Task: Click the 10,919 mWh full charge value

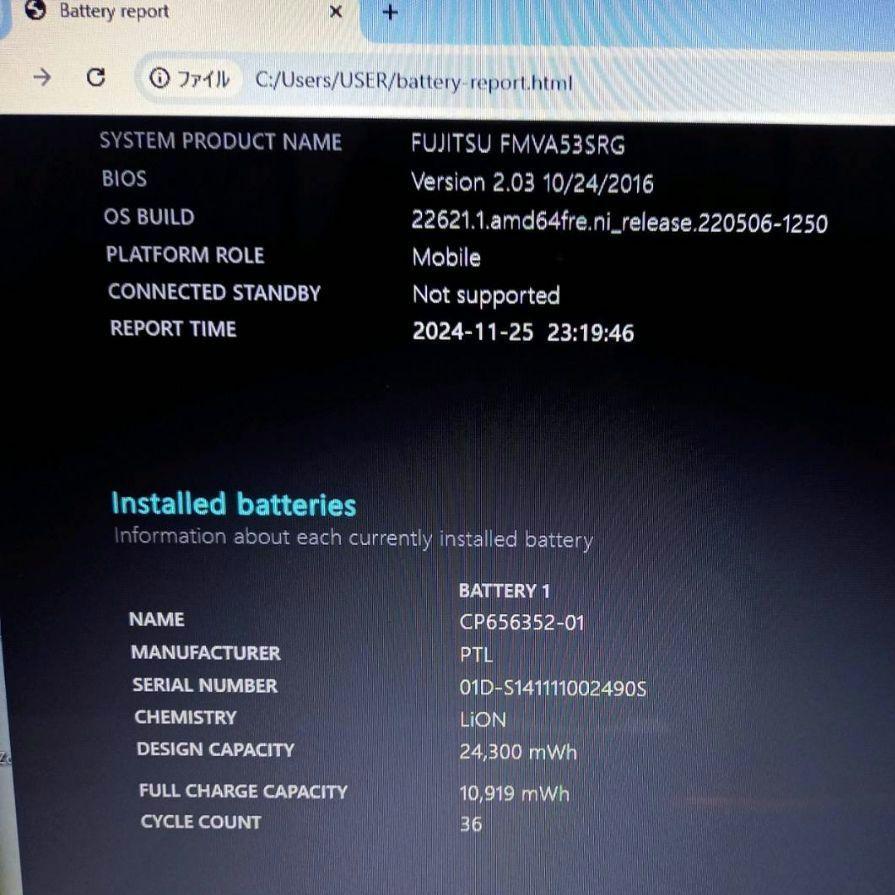Action: tap(515, 793)
